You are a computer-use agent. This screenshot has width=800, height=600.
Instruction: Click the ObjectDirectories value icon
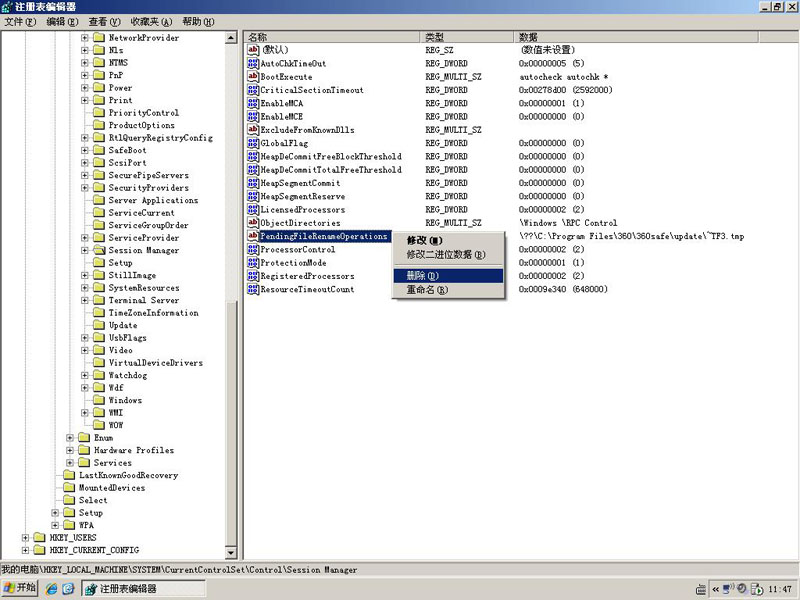pyautogui.click(x=253, y=223)
